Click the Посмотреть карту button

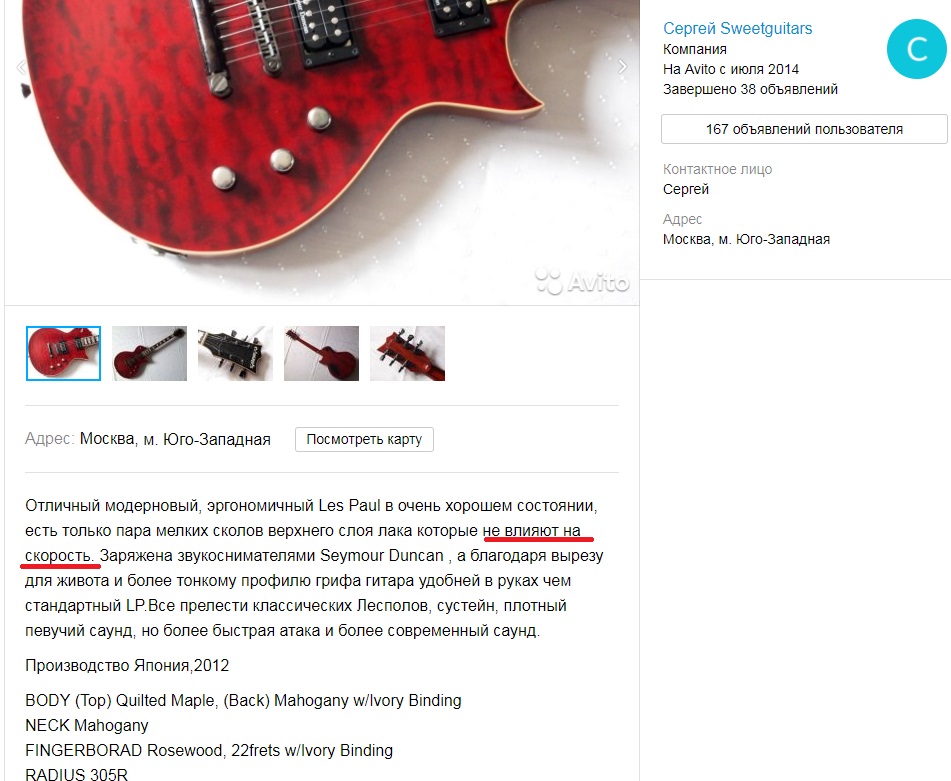pos(364,439)
